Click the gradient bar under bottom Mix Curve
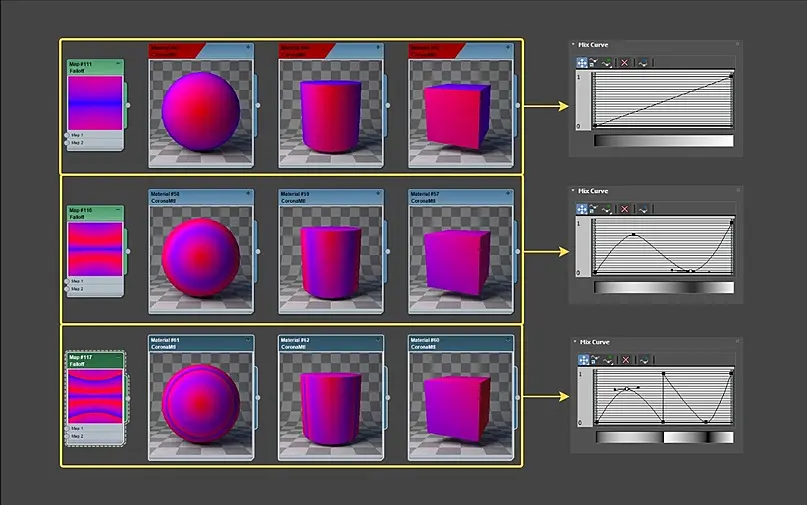Image resolution: width=807 pixels, height=505 pixels. [664, 438]
